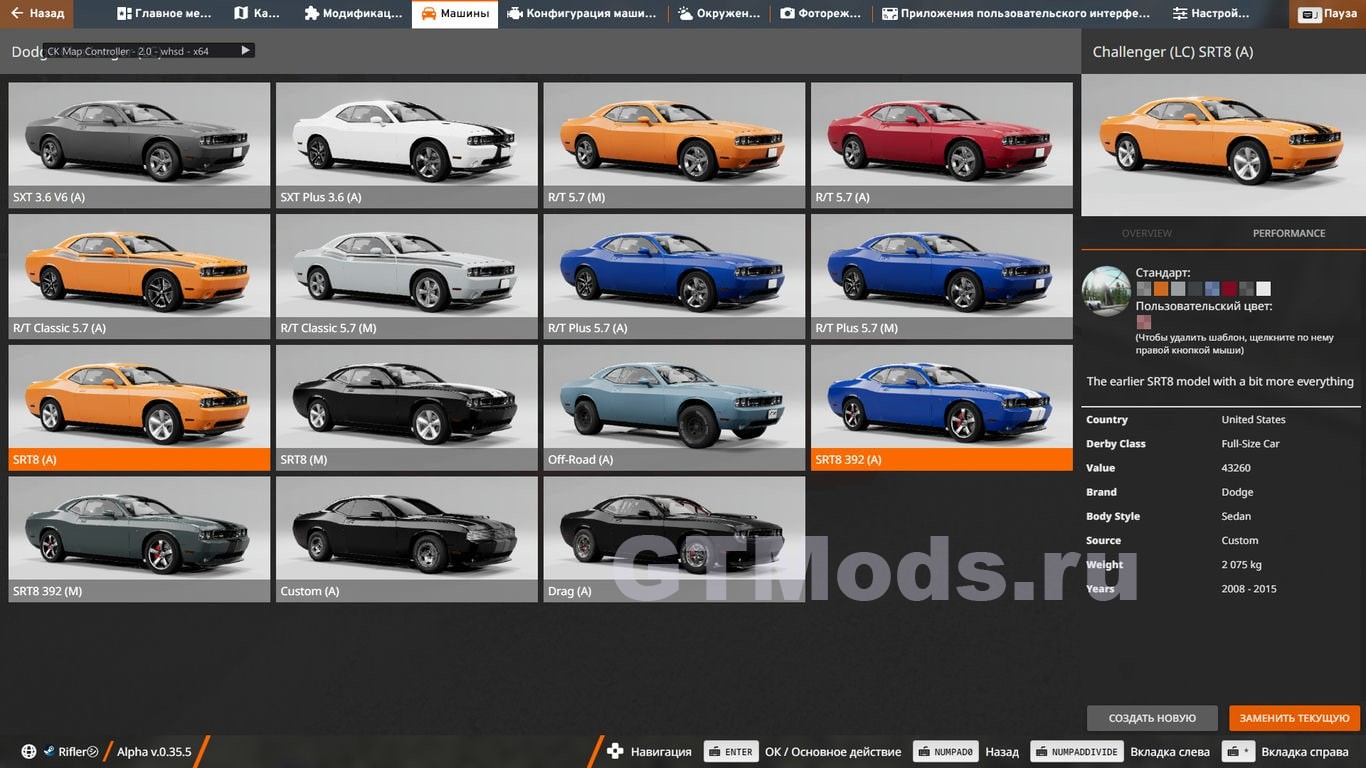1366x768 pixels.
Task: Click the ENTER key hint icon
Action: tap(731, 752)
